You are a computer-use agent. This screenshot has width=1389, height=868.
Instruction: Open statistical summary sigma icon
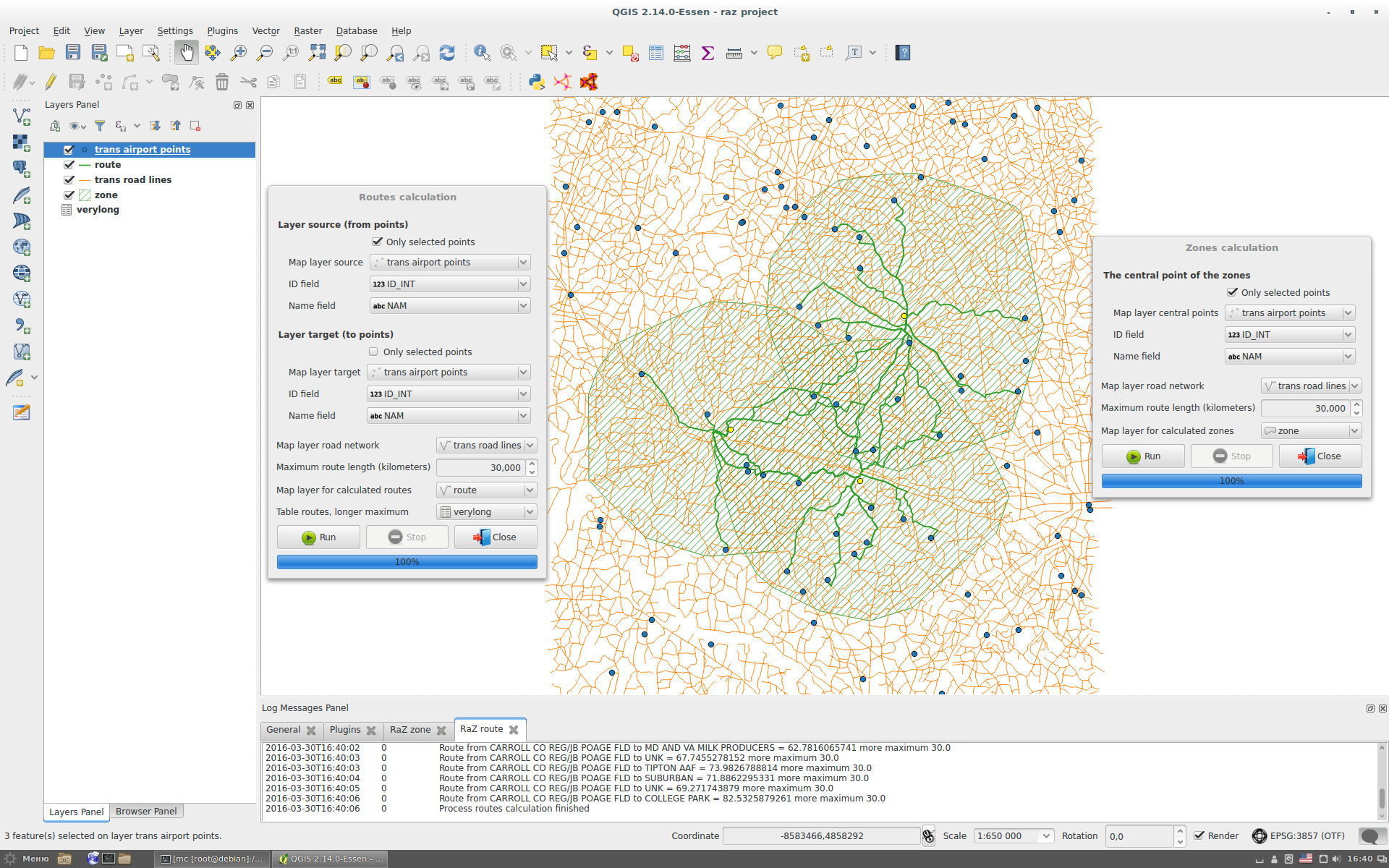coord(708,53)
